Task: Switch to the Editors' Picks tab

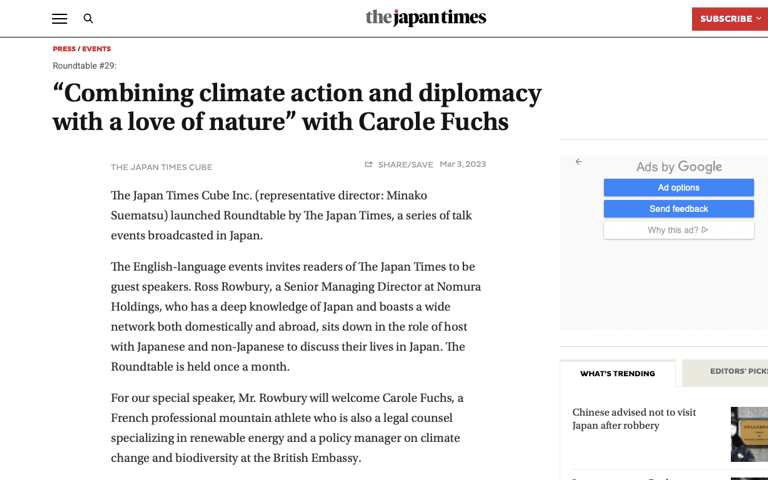Action: click(725, 372)
